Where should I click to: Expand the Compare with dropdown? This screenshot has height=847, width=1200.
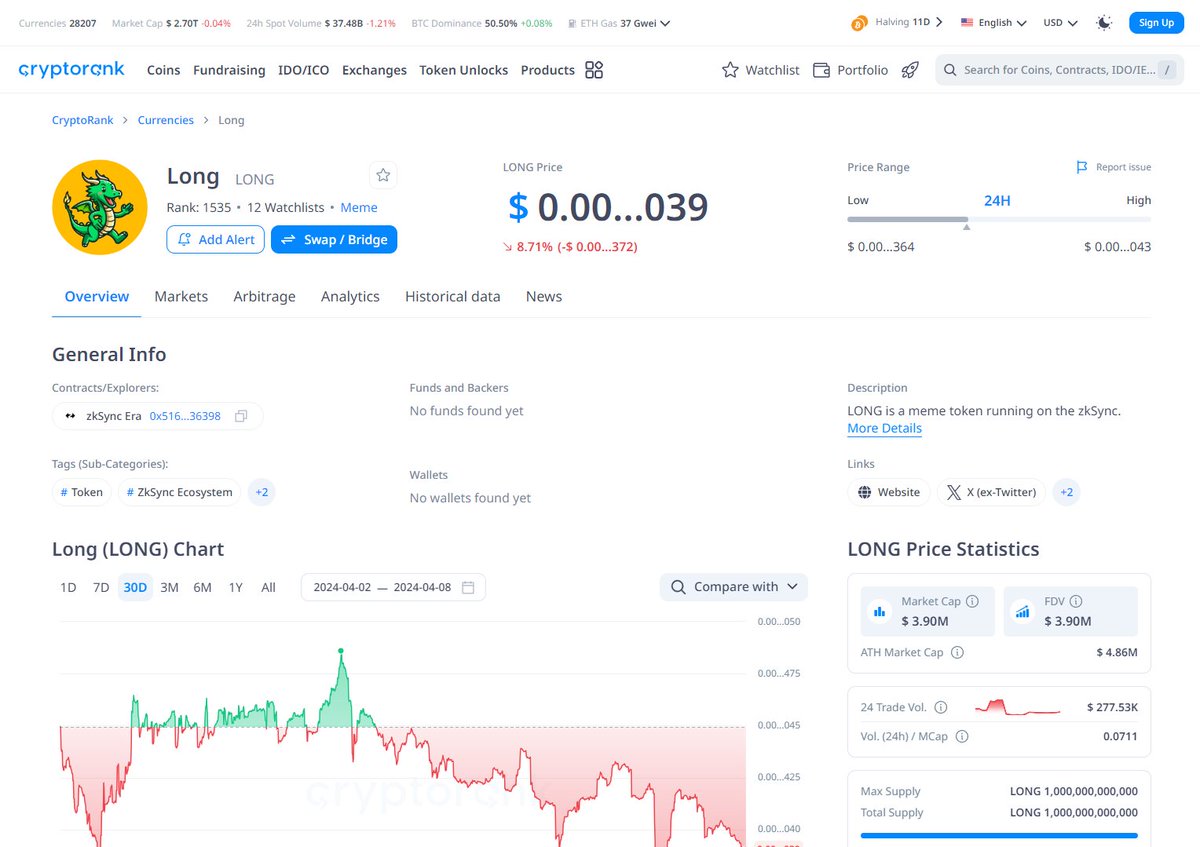point(734,587)
